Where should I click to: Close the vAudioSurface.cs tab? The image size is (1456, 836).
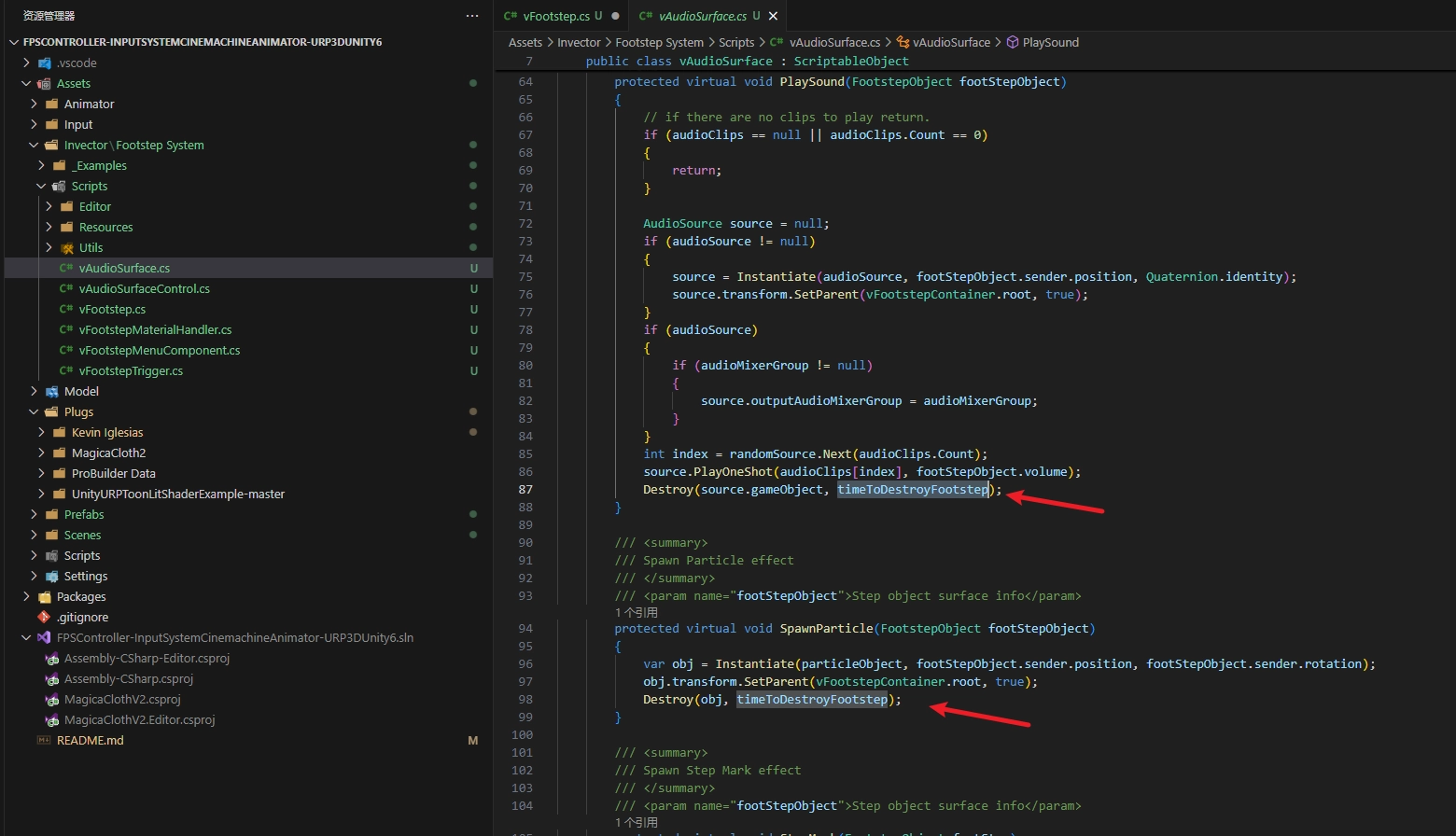(x=773, y=16)
